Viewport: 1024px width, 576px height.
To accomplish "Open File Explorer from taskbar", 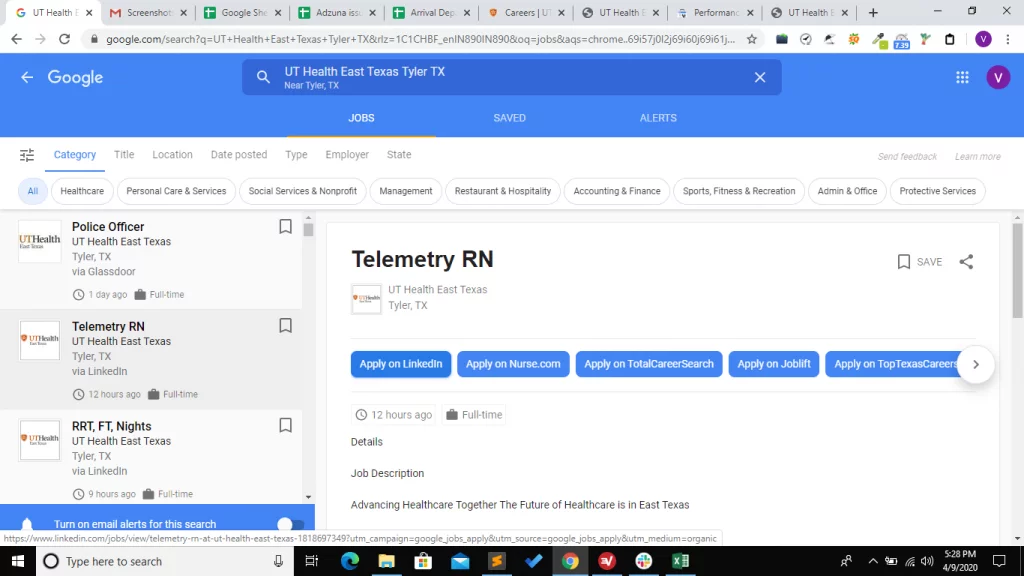I will pos(387,561).
